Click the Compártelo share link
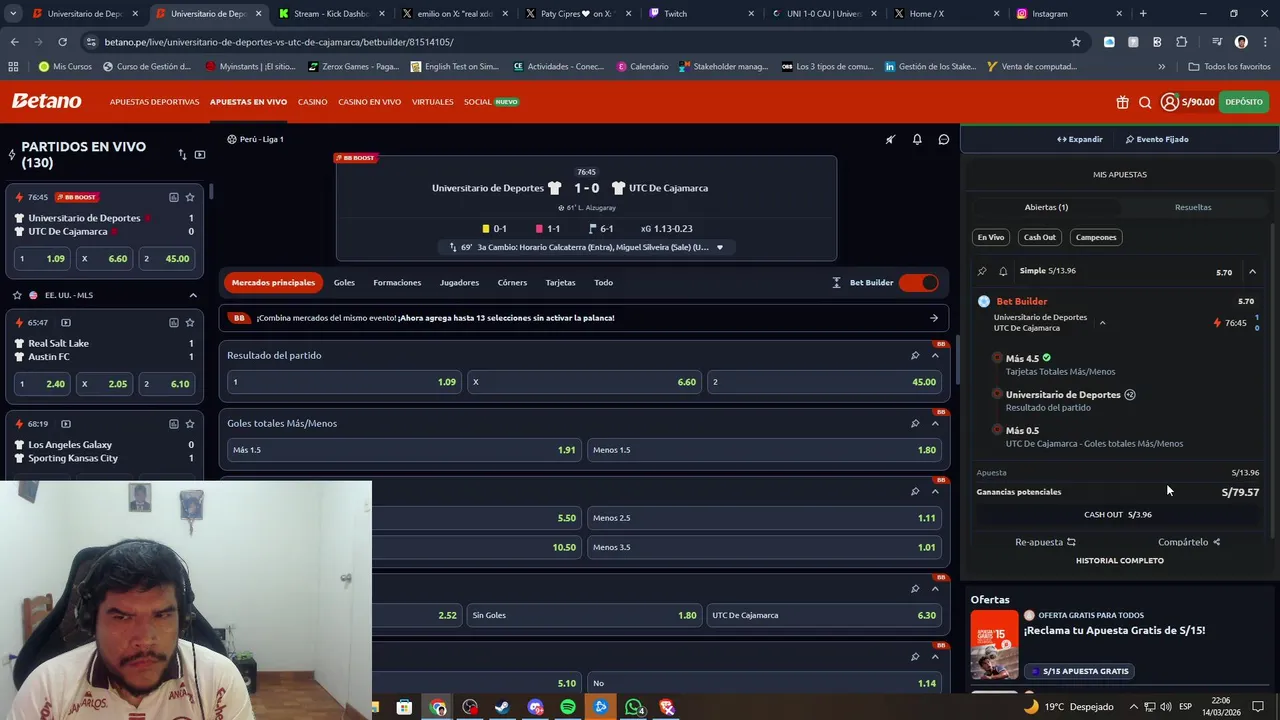Image resolution: width=1280 pixels, height=720 pixels. pyautogui.click(x=1189, y=542)
